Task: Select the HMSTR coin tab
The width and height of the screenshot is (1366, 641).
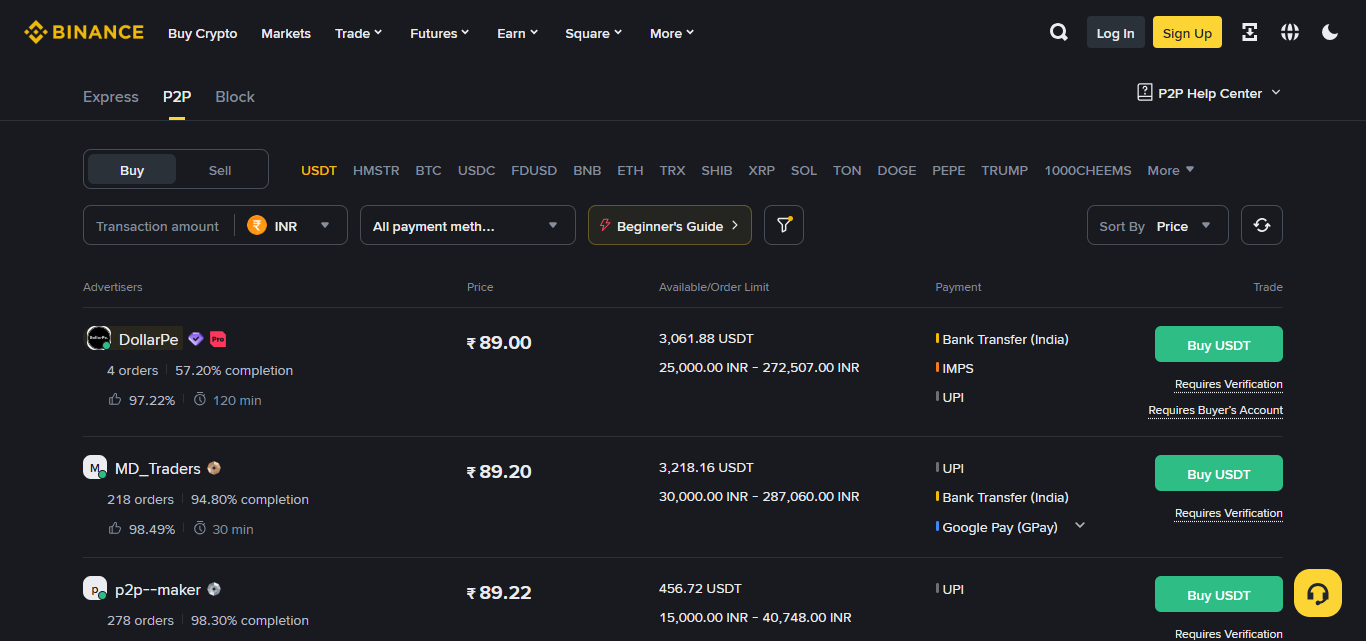Action: coord(376,170)
